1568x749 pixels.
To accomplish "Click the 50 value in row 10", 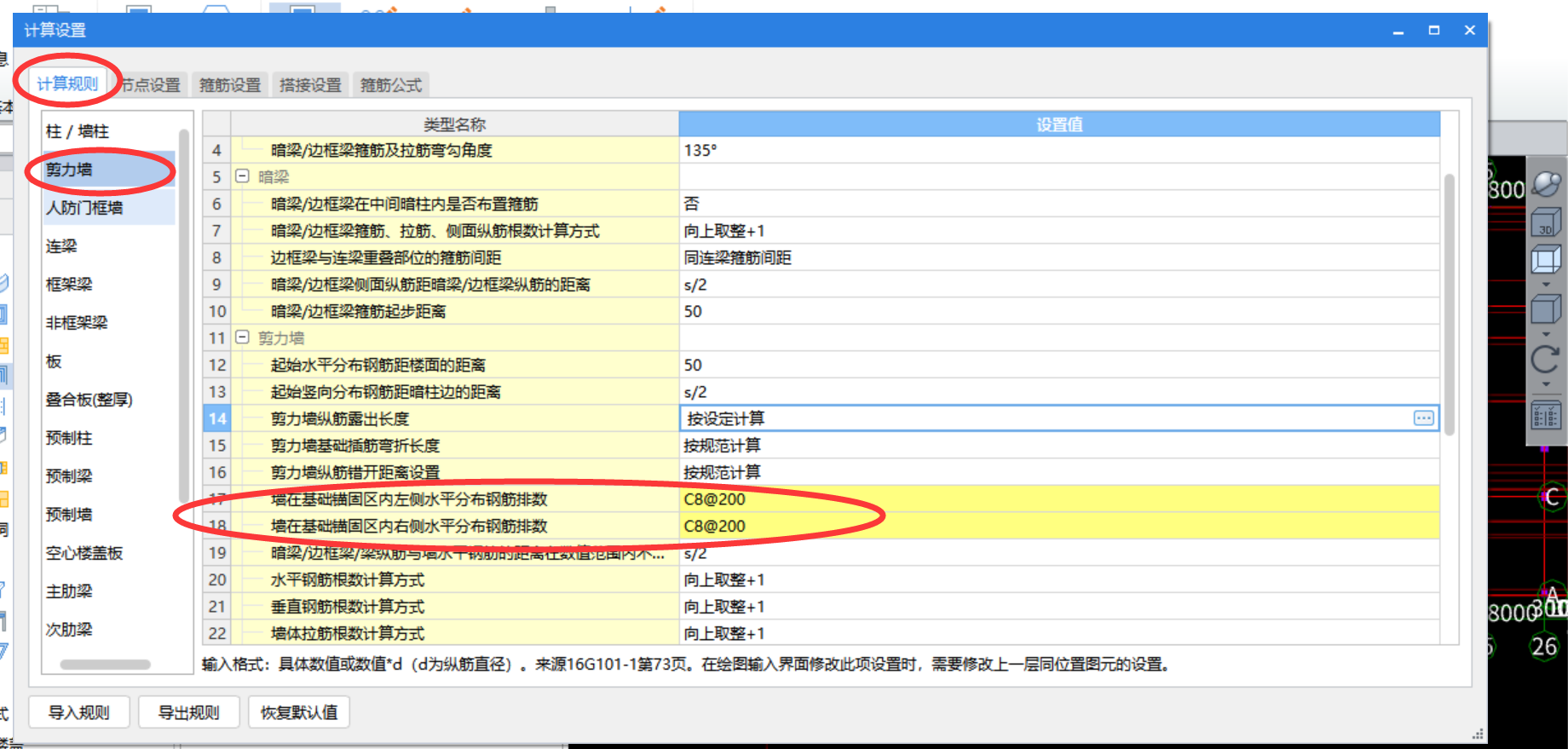I will tap(1059, 311).
